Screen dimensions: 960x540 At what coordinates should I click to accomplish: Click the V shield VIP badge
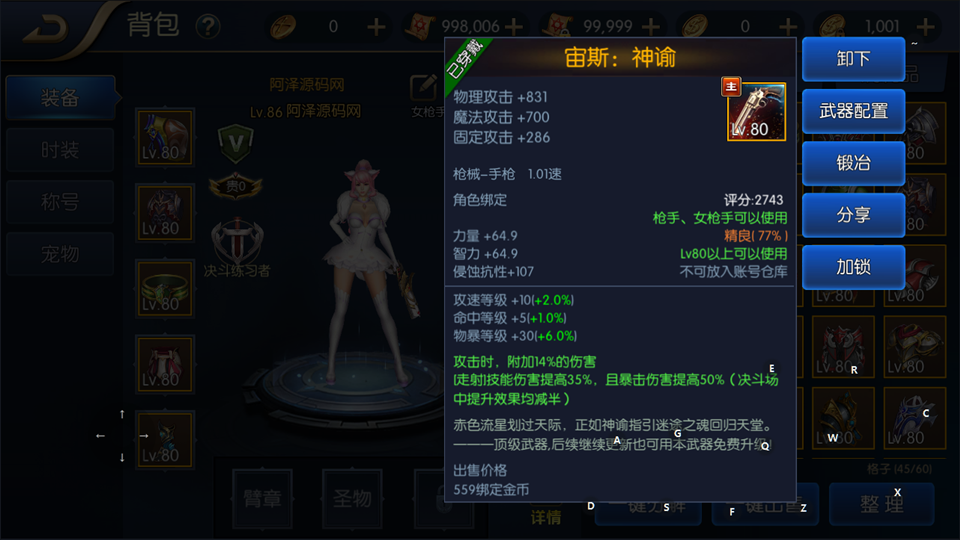[x=236, y=144]
